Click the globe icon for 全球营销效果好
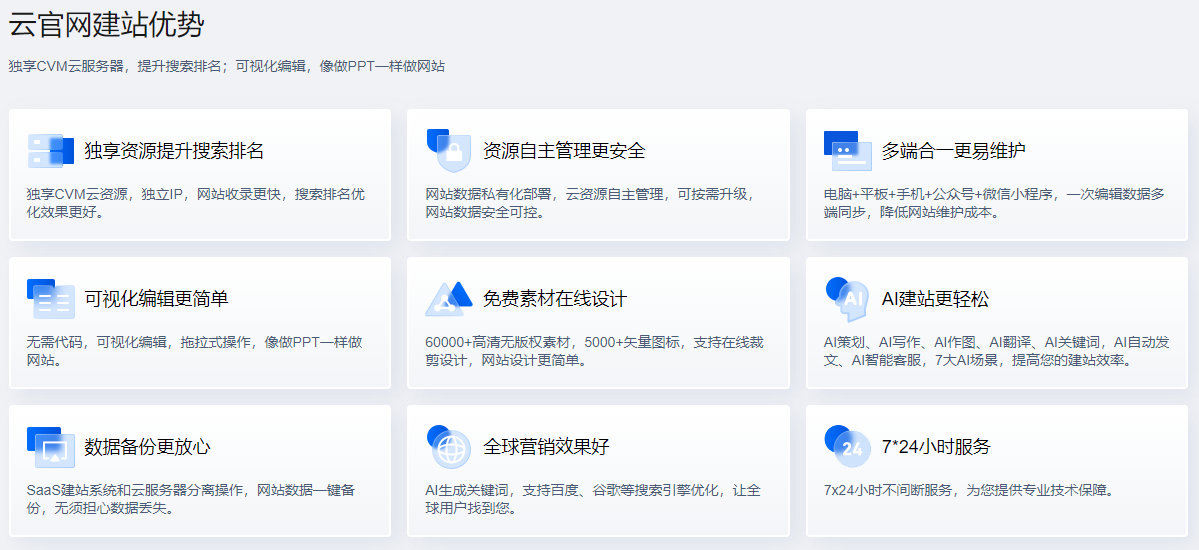1199x550 pixels. click(449, 447)
